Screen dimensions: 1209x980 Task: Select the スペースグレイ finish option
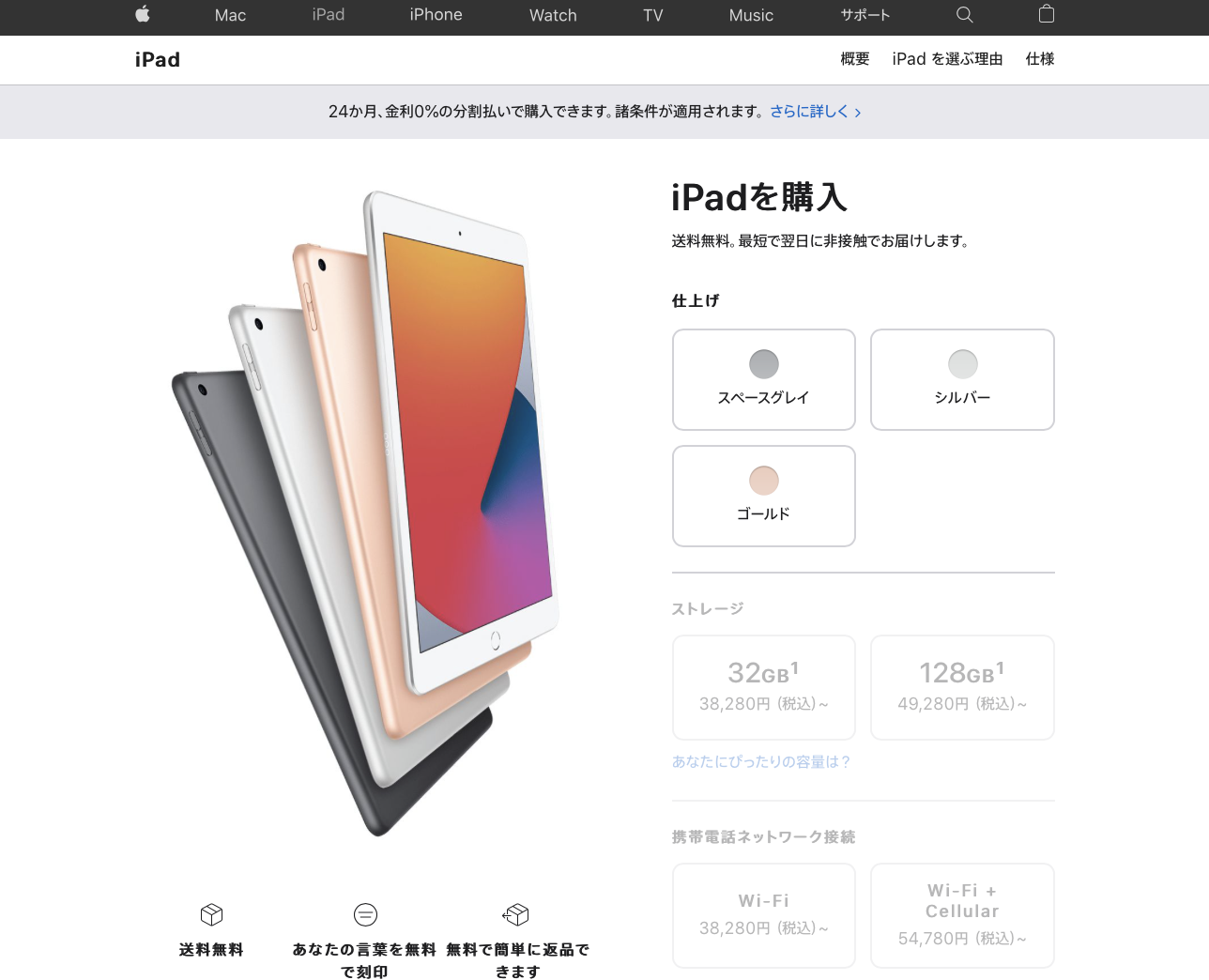click(764, 379)
